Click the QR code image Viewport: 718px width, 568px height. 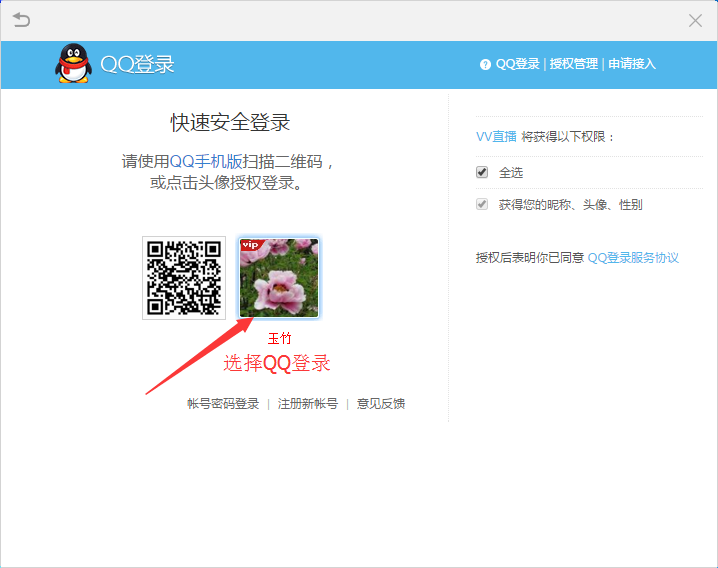184,278
